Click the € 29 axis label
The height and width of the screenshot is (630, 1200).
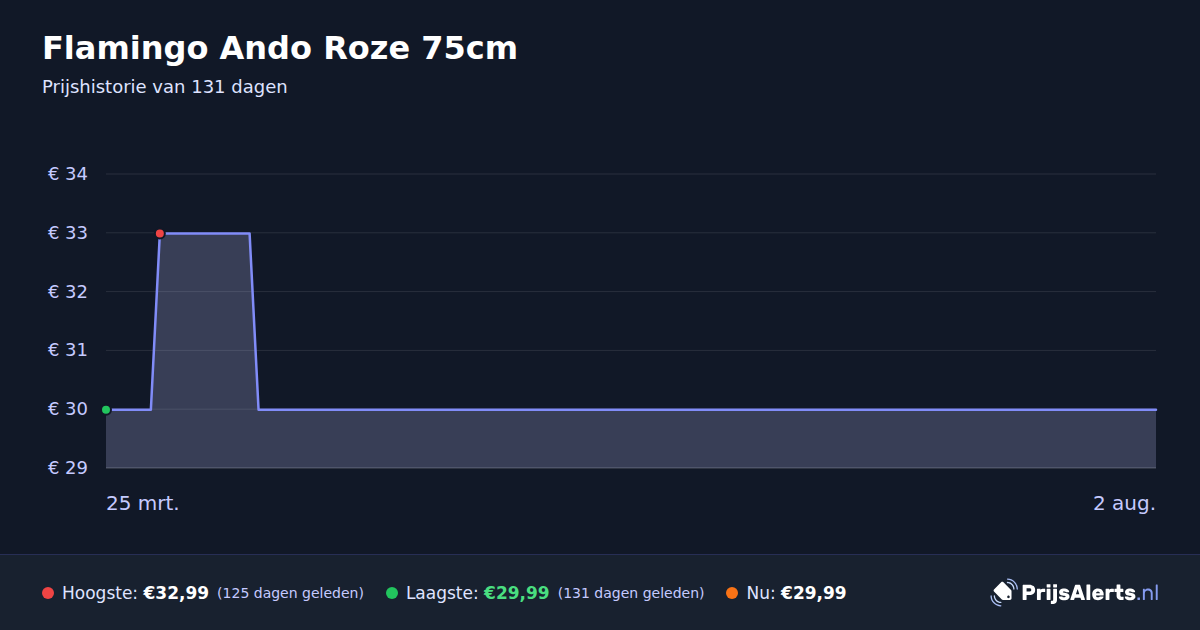(68, 468)
